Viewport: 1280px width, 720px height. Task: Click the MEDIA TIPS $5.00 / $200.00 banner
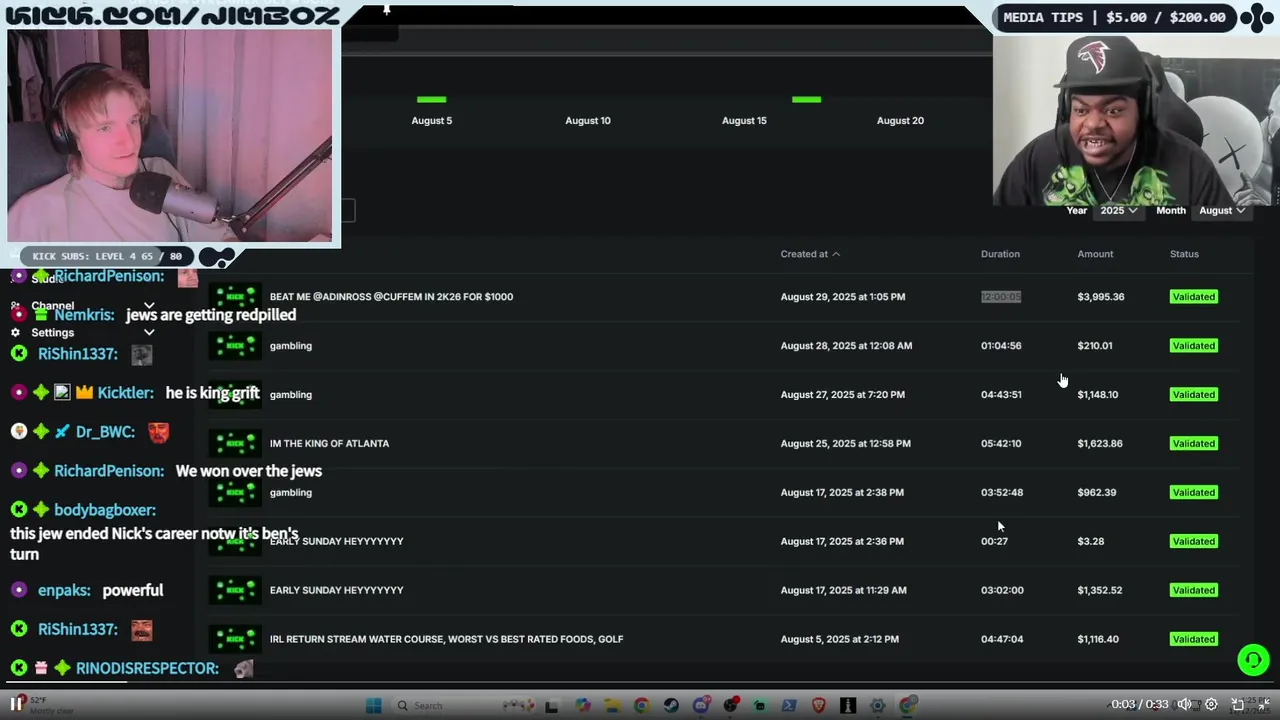click(1114, 17)
